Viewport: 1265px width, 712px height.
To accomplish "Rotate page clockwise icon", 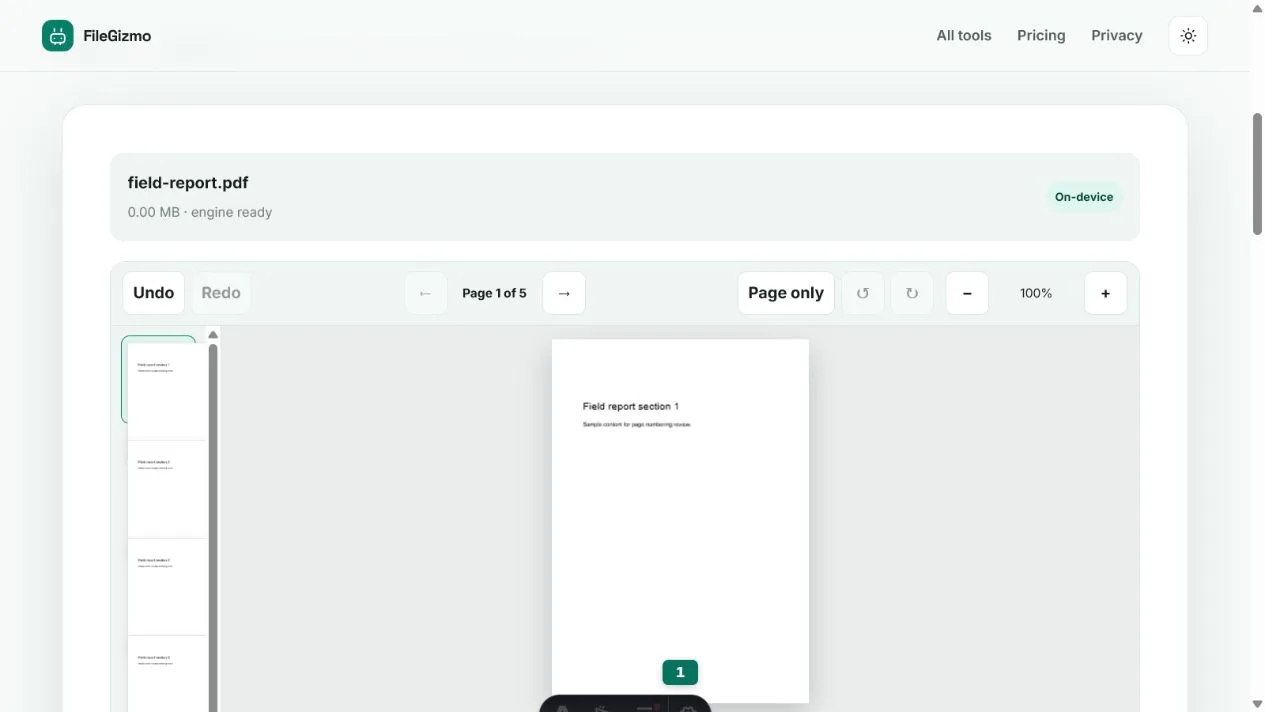I will click(912, 293).
